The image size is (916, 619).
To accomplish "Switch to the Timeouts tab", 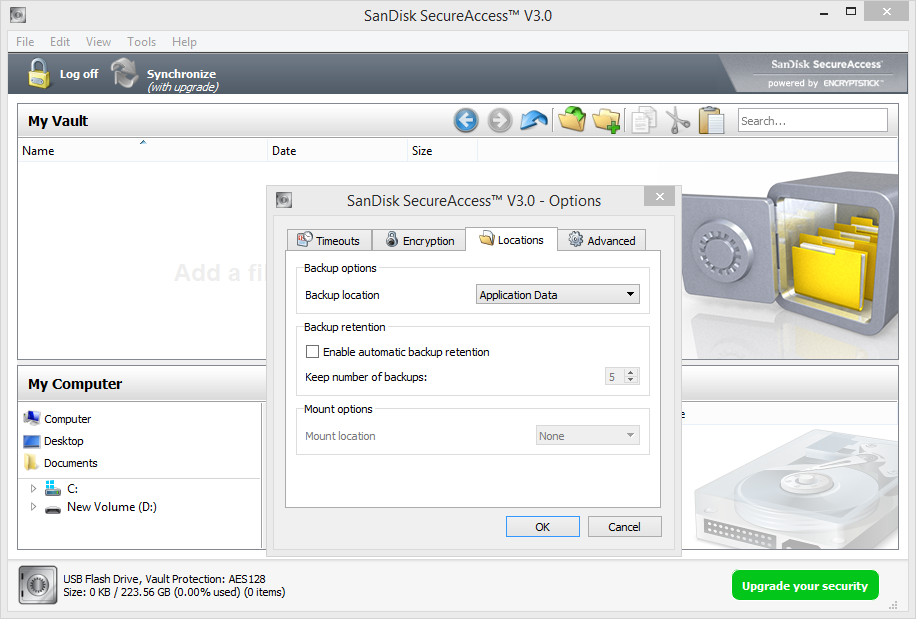I will 329,240.
